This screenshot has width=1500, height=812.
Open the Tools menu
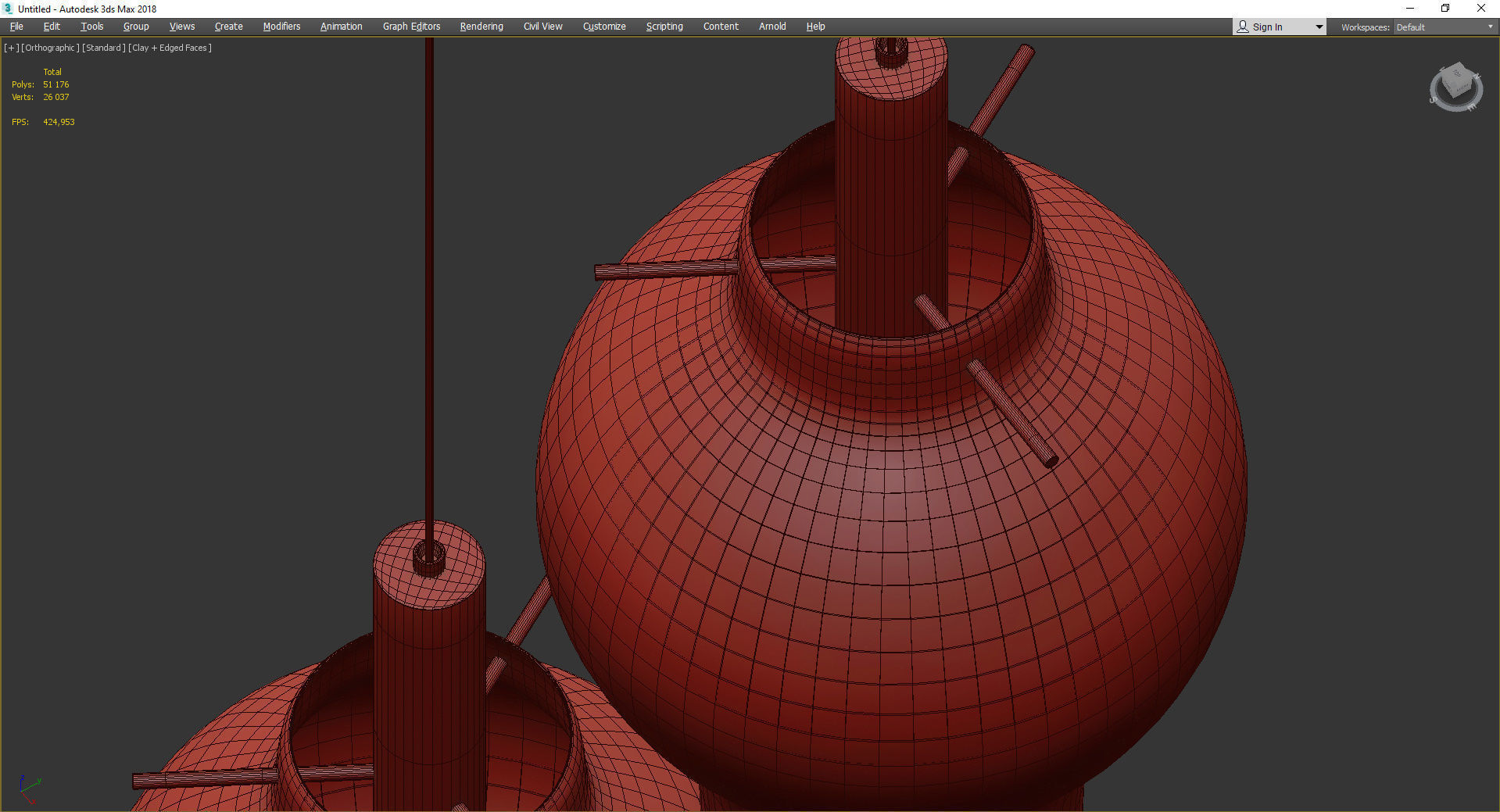coord(92,27)
